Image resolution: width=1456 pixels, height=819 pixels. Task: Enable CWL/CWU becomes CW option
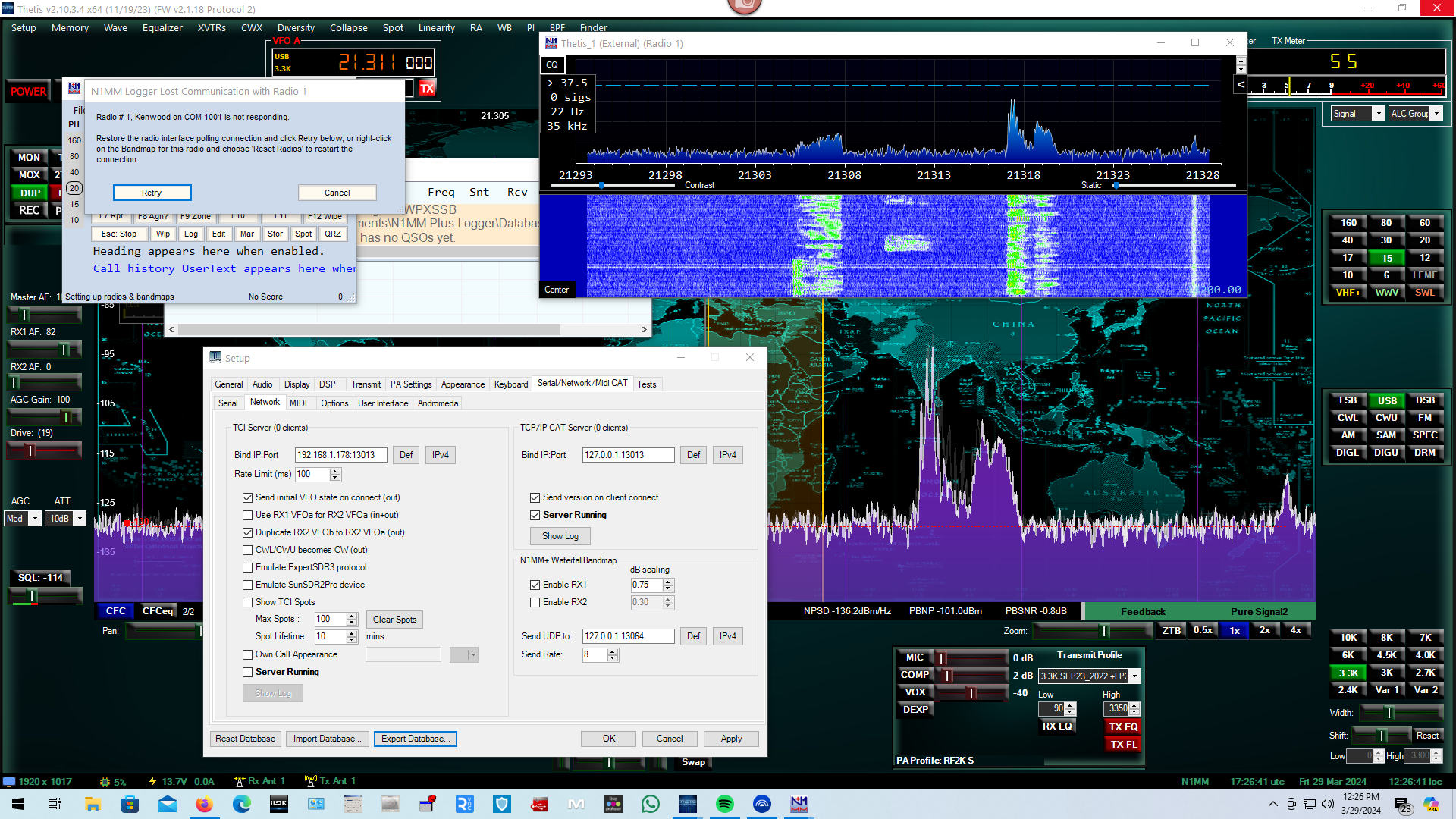point(247,550)
